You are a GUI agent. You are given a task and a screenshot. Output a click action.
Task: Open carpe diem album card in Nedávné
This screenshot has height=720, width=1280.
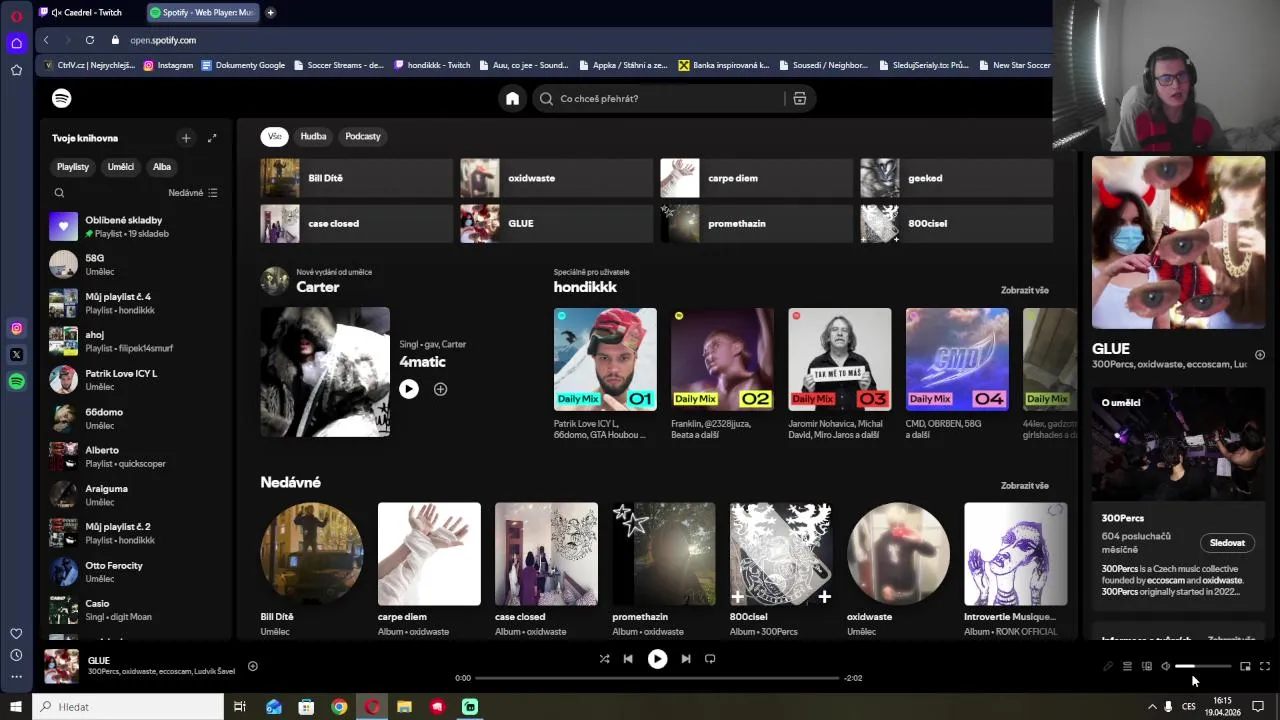pyautogui.click(x=429, y=569)
